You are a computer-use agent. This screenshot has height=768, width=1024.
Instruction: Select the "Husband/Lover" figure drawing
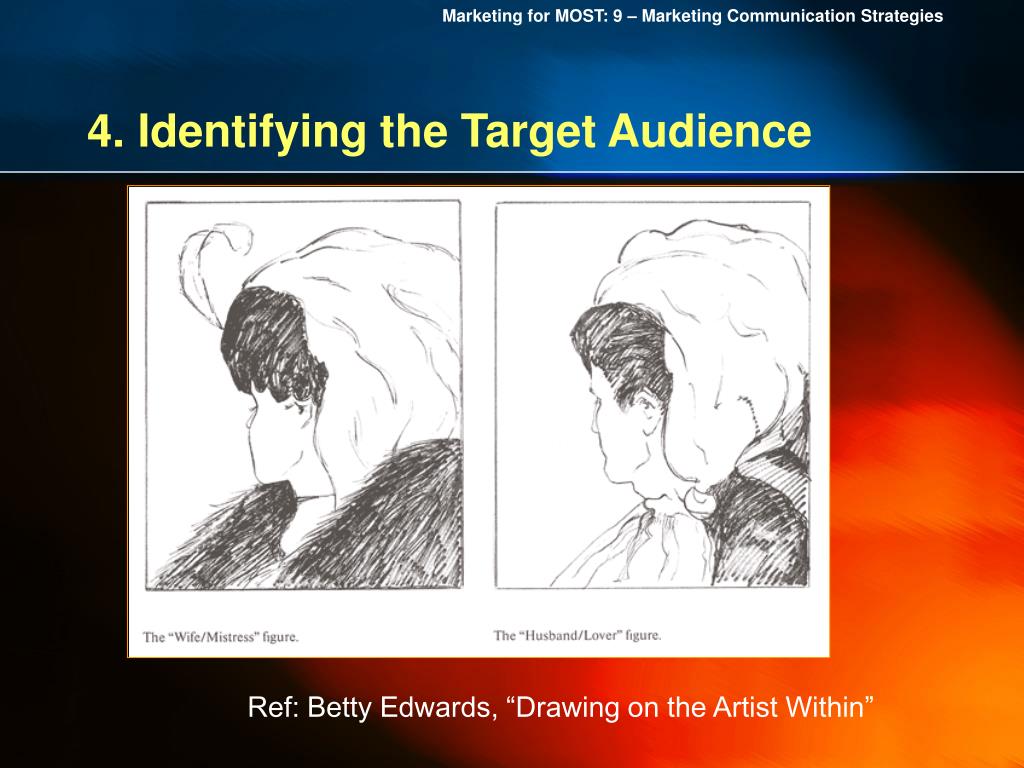coord(652,395)
